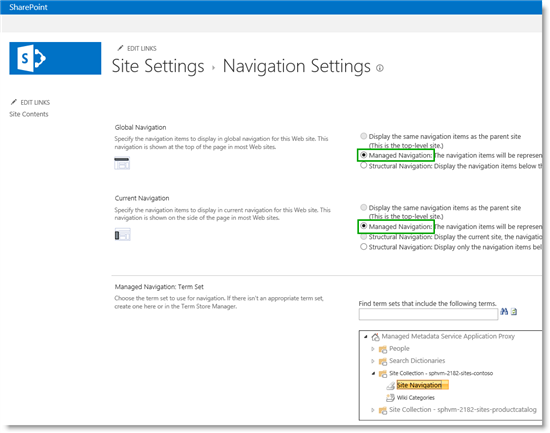Click the Current Navigation layout thumbnail icon

pos(122,234)
